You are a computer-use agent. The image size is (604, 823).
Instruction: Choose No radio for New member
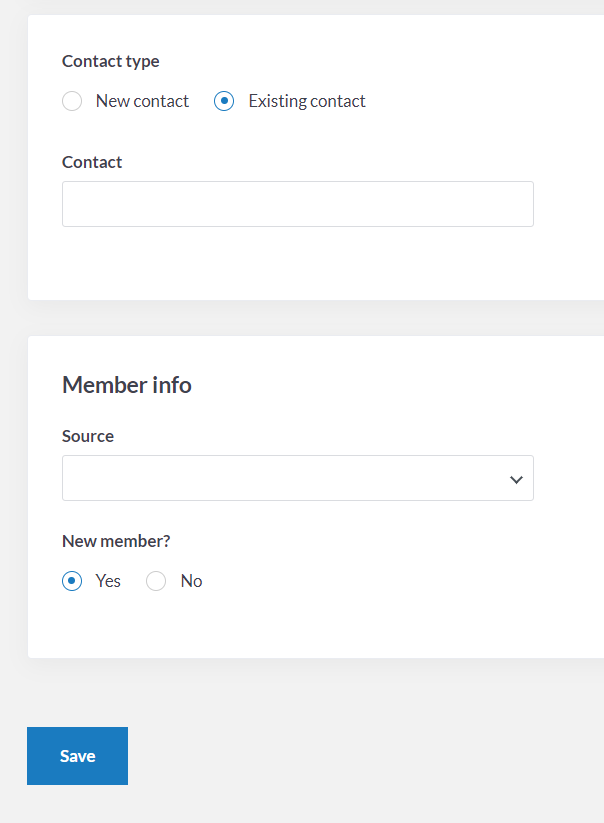[x=156, y=581]
